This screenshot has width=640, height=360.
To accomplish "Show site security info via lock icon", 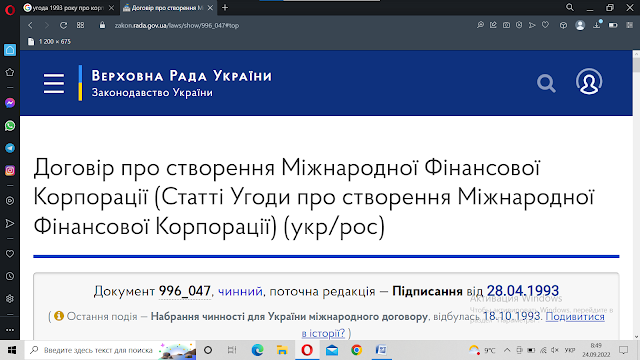I will coord(102,25).
